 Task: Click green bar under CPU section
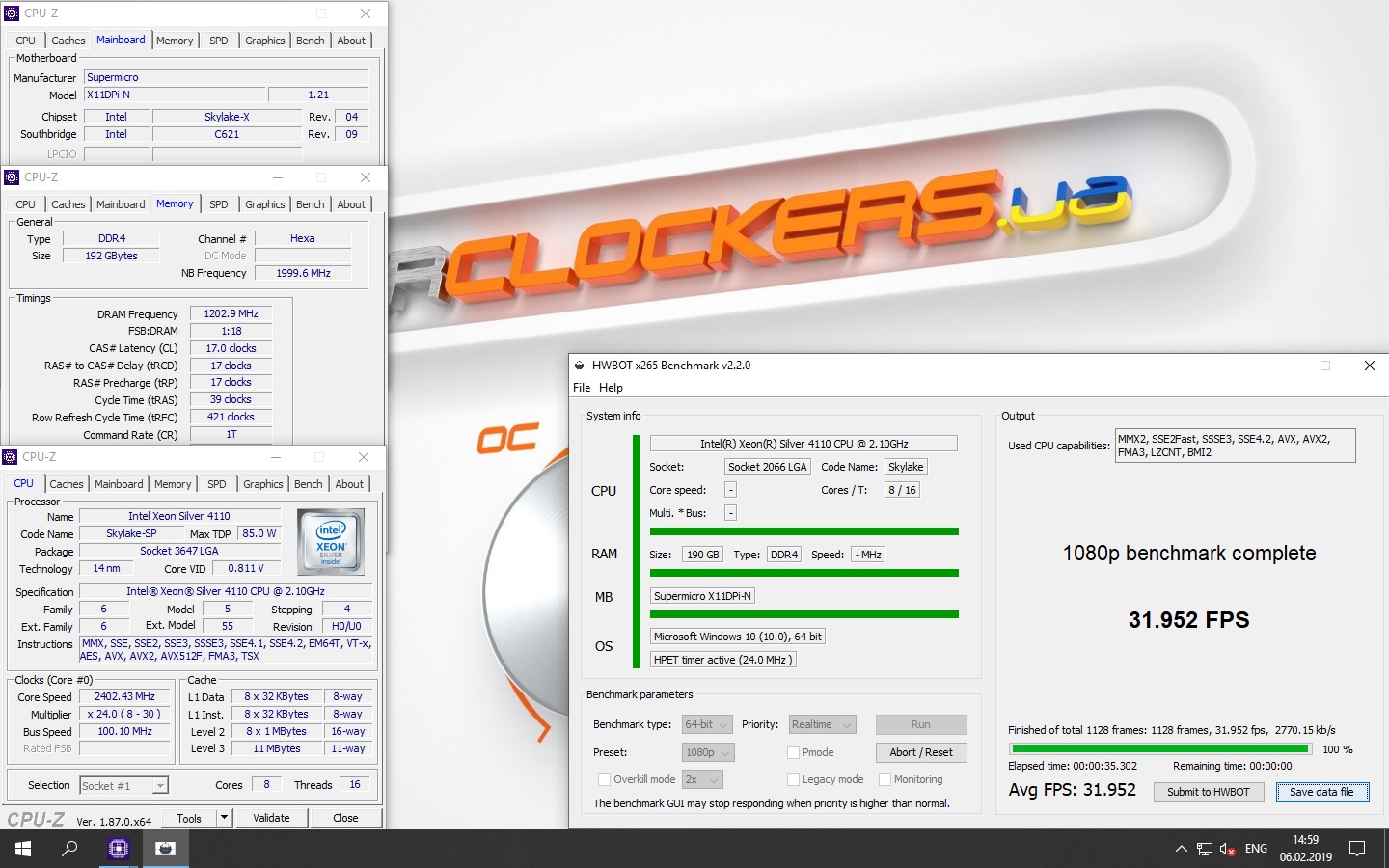coord(804,531)
